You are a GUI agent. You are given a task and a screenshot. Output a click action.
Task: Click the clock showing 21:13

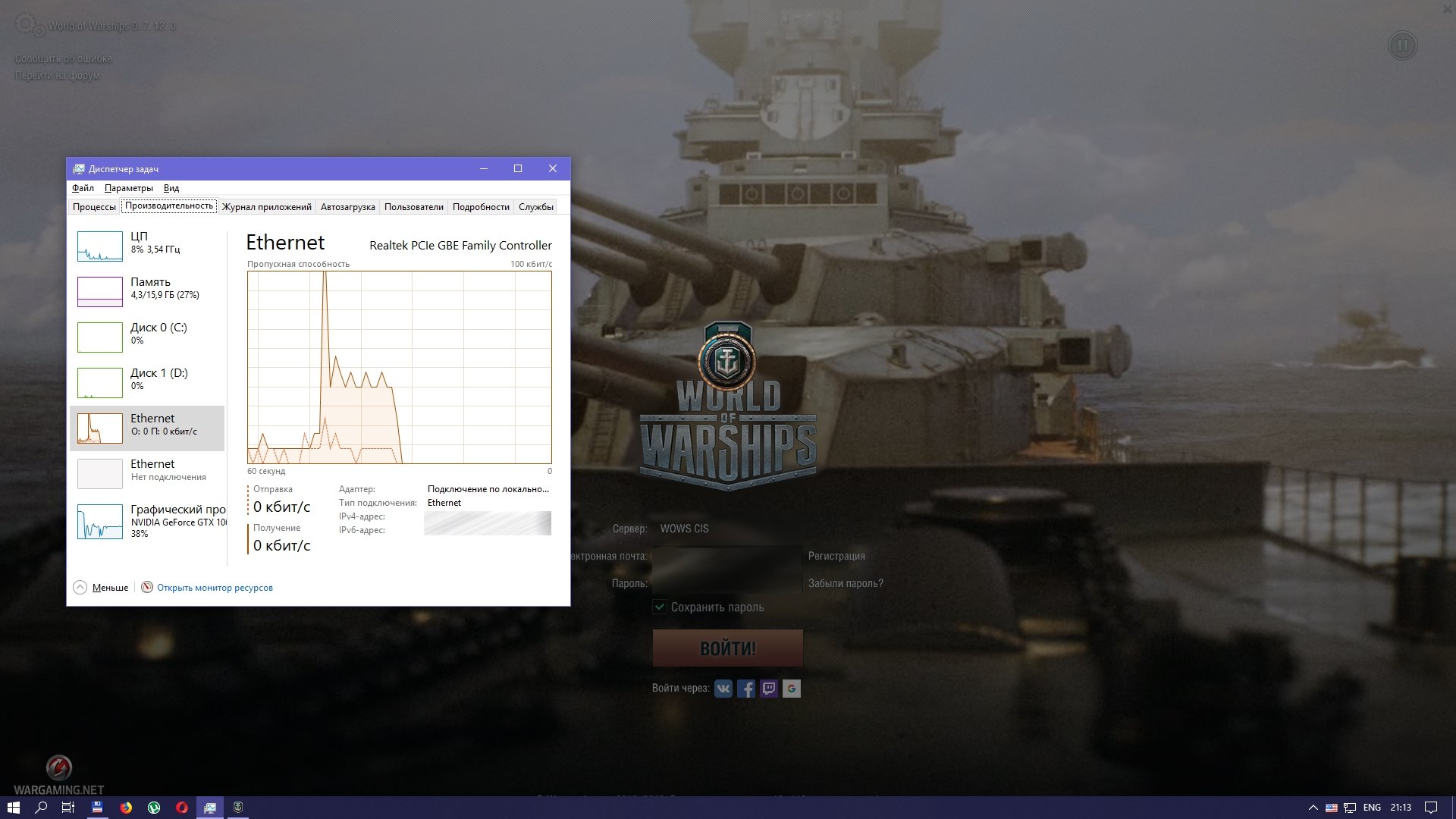click(x=1401, y=808)
